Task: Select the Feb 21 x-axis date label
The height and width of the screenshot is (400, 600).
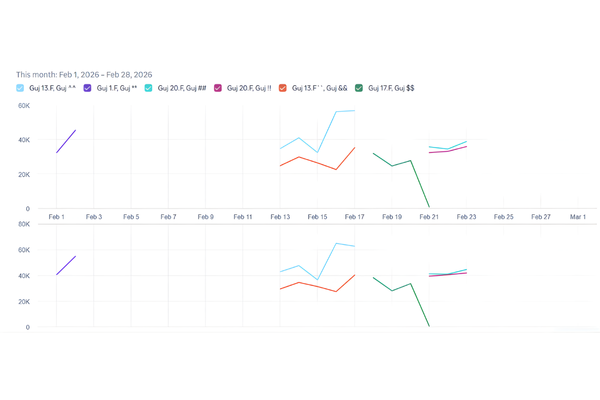Action: click(429, 217)
